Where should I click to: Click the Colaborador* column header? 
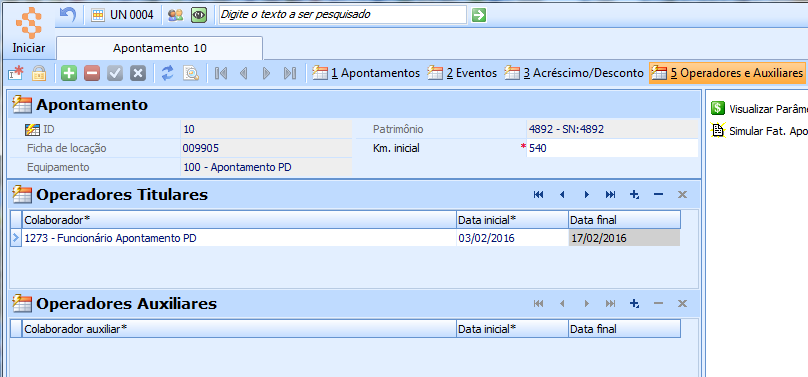(239, 220)
